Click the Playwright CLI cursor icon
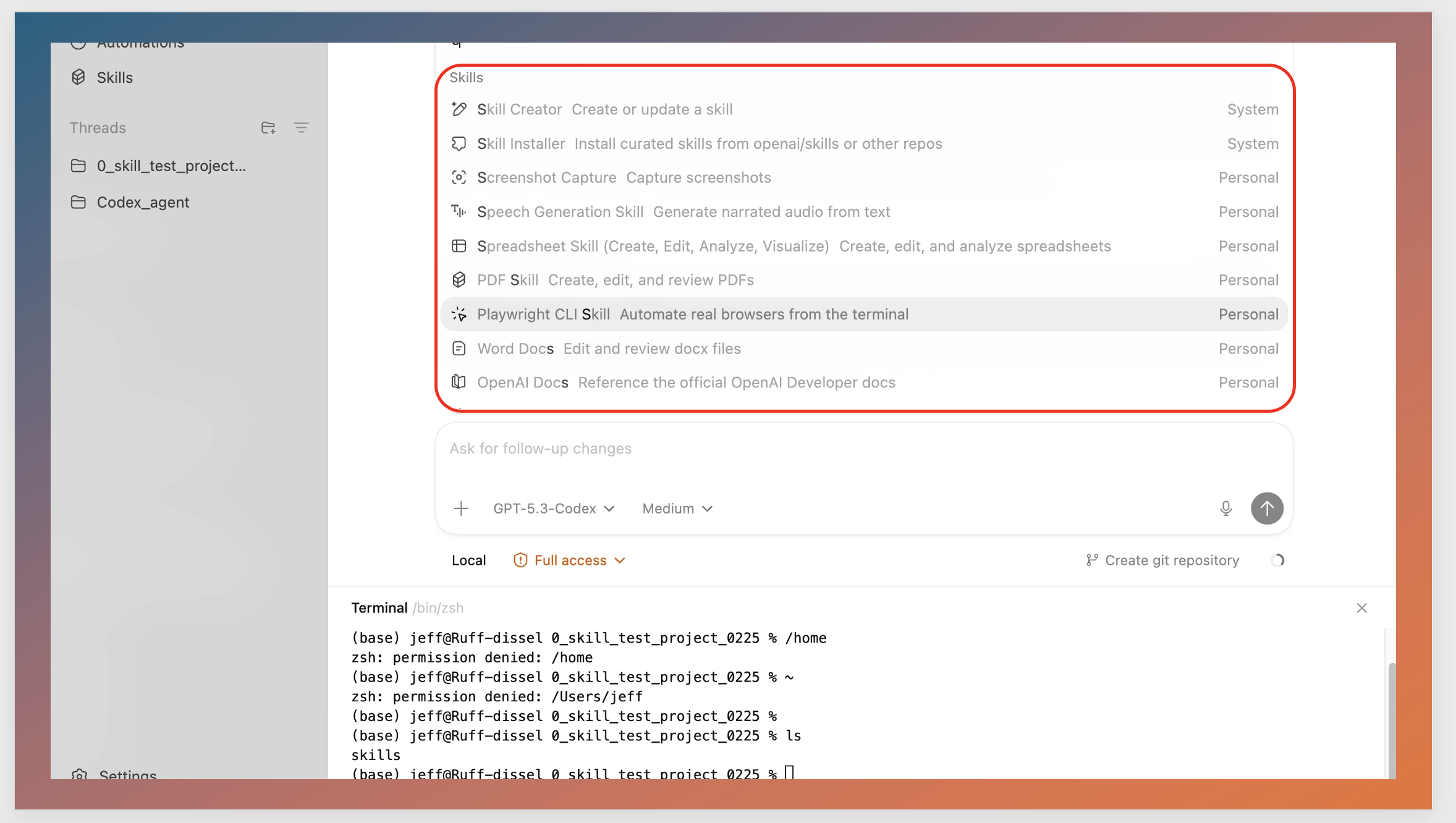1456x823 pixels. point(459,314)
